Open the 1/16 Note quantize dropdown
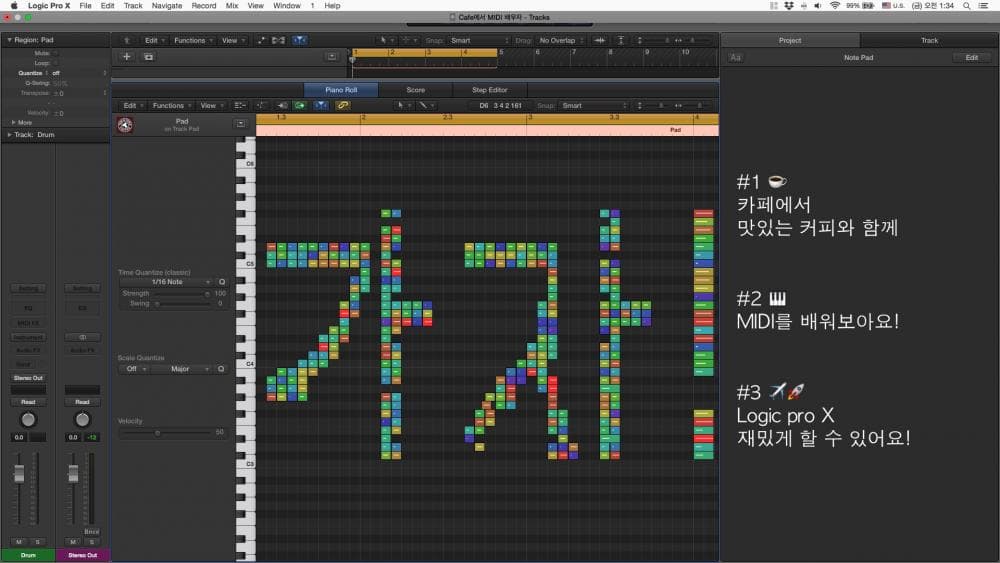Screen dimensions: 1000x563 pyautogui.click(x=167, y=282)
